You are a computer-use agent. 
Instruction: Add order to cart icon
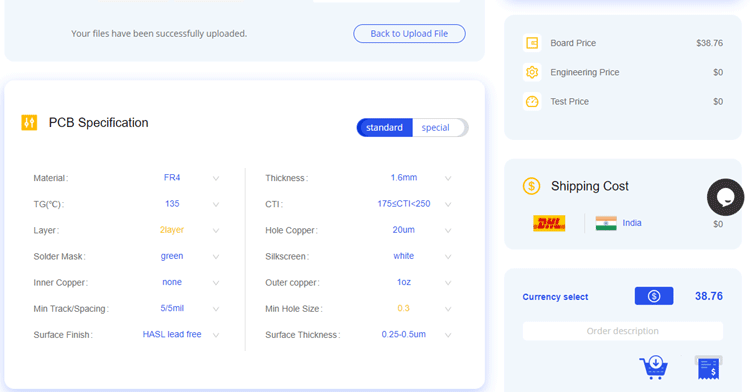click(654, 367)
